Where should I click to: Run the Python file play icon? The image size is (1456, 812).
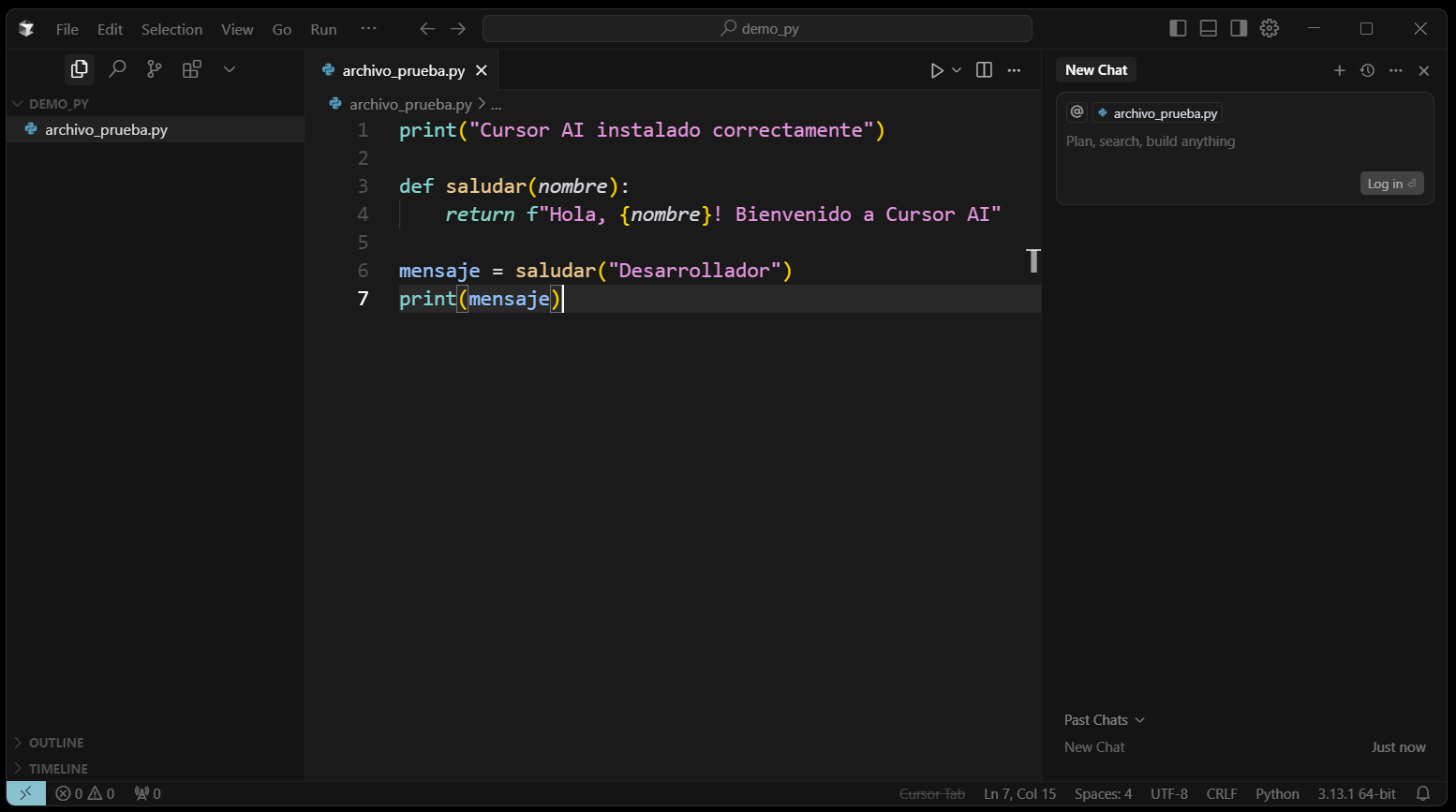(936, 70)
